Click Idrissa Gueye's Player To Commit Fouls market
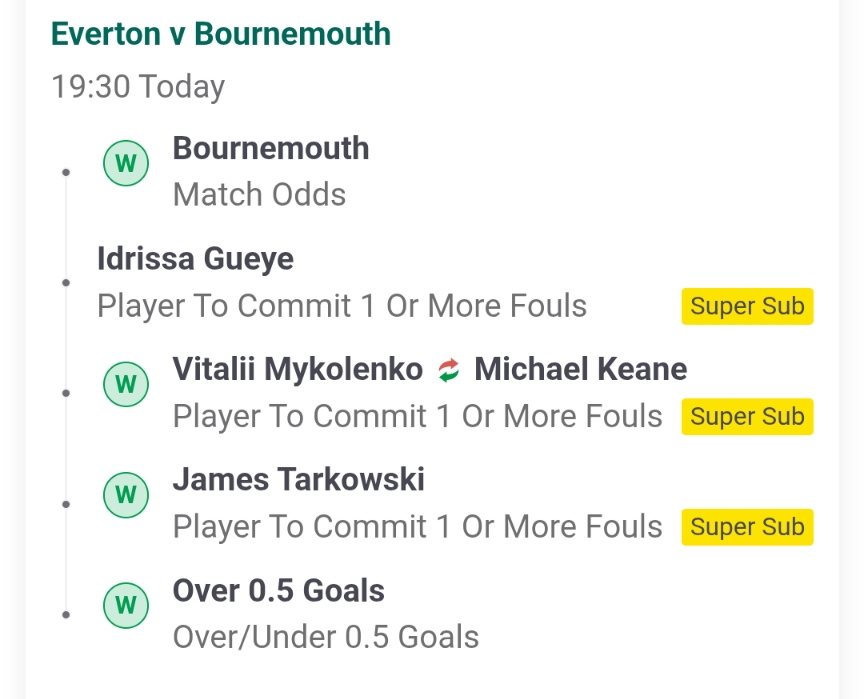This screenshot has height=699, width=864. click(x=341, y=306)
